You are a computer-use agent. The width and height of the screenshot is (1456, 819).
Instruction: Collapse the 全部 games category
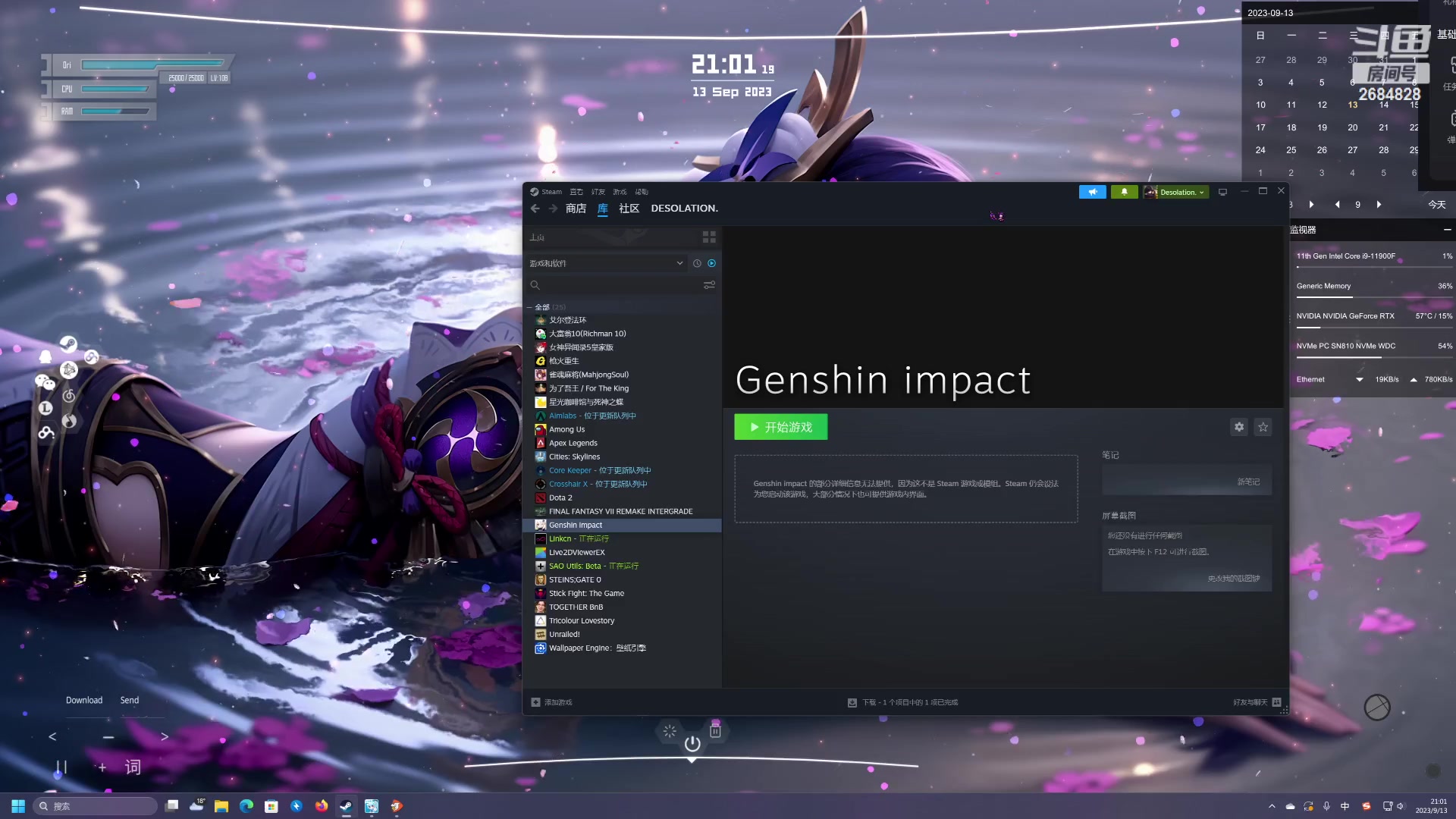[529, 307]
